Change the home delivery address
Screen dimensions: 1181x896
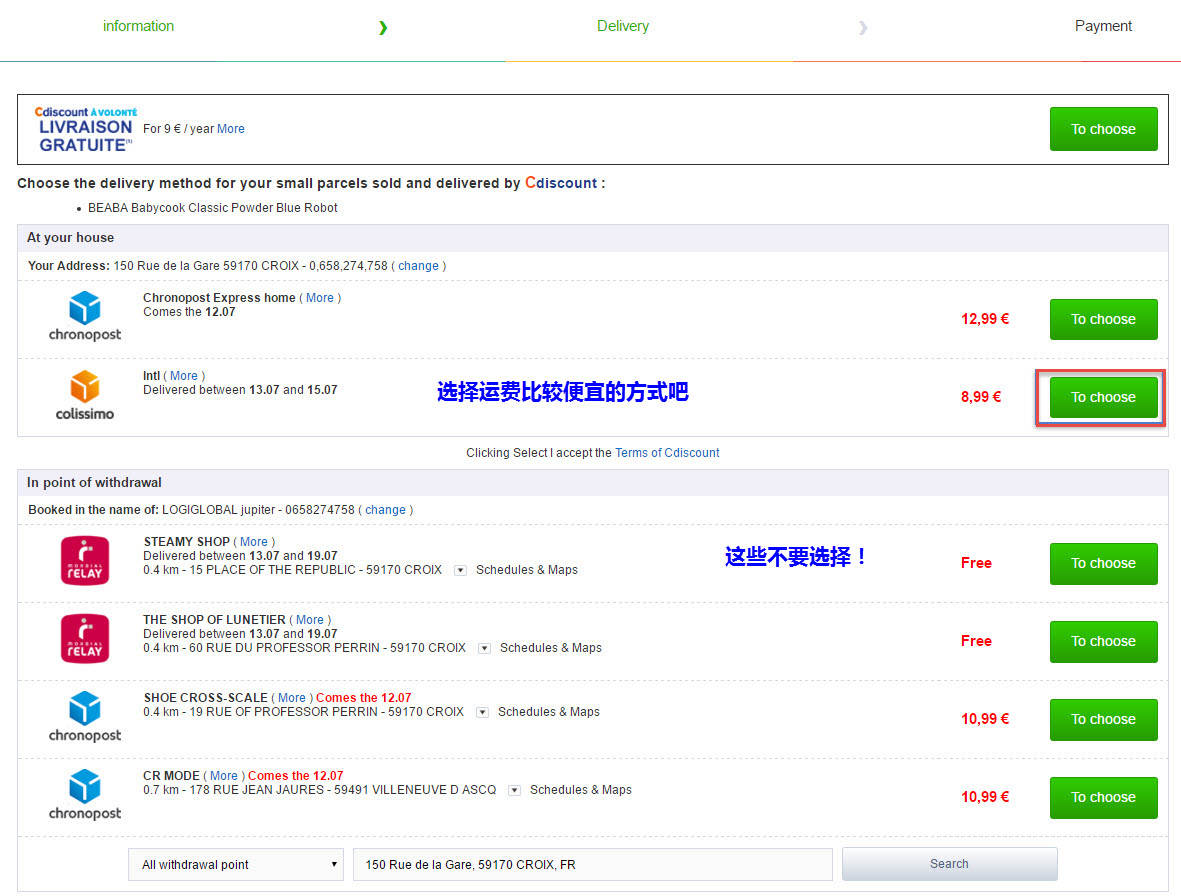pos(418,266)
